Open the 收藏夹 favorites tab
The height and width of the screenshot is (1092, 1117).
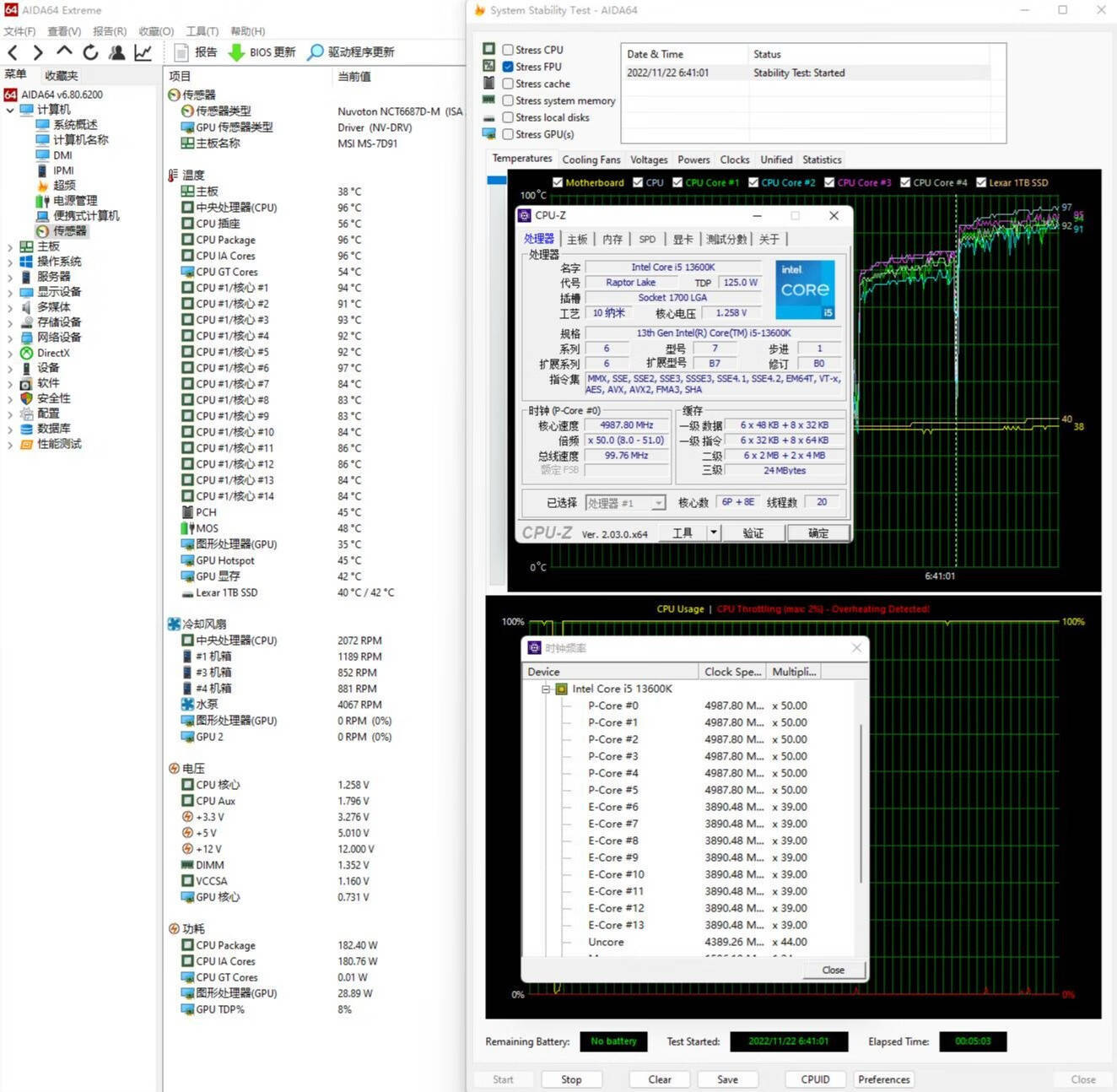click(62, 76)
